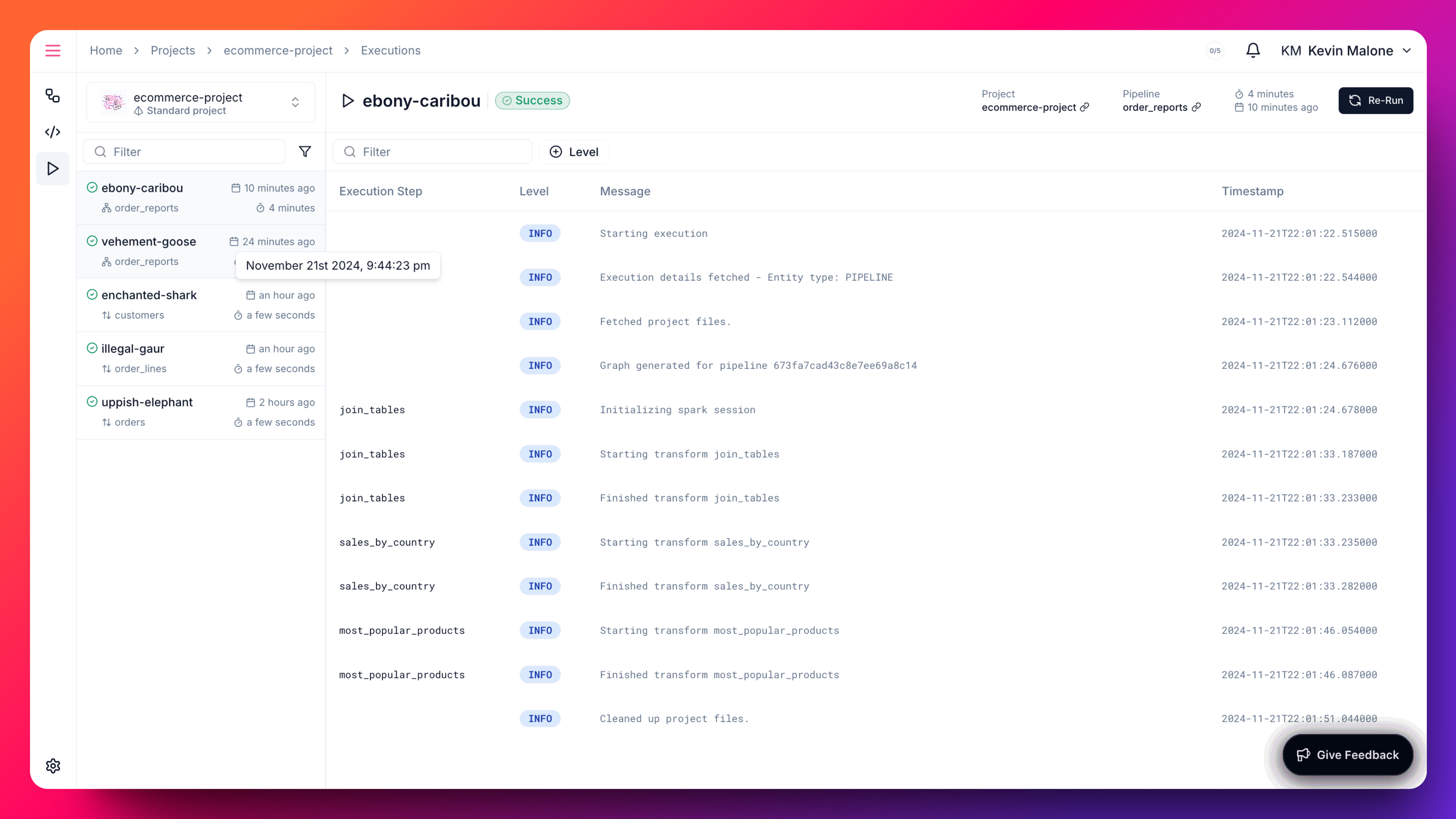Click the Give Feedback button
This screenshot has width=1456, height=819.
coord(1348,755)
